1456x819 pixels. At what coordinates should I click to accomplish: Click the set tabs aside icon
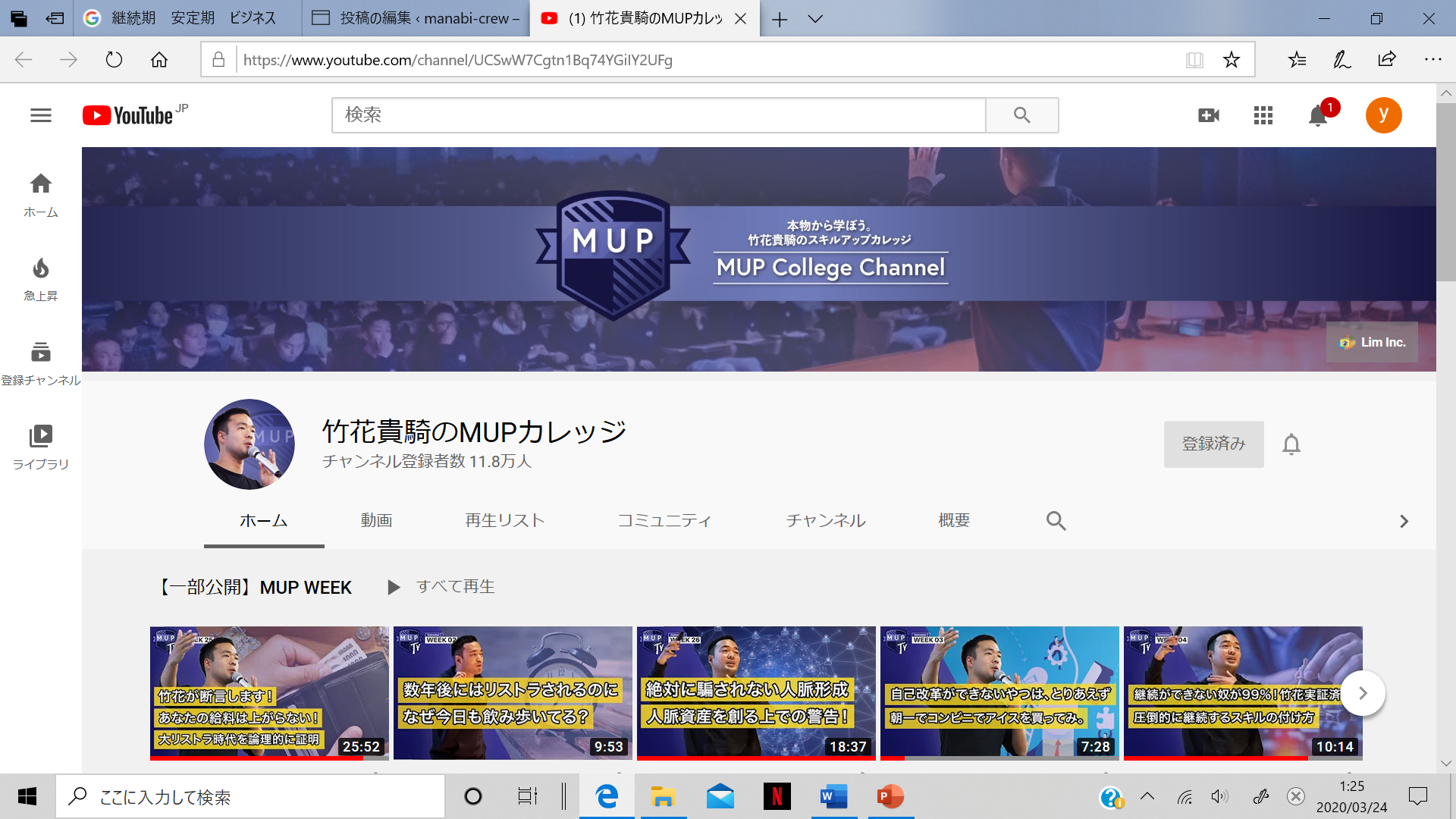tap(55, 18)
